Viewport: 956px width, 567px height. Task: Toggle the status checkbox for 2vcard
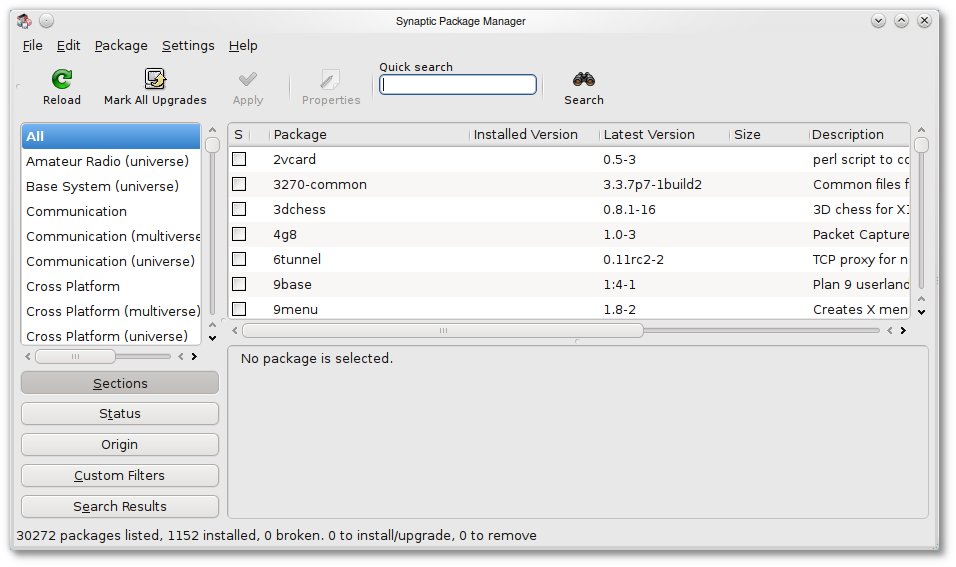pyautogui.click(x=239, y=159)
